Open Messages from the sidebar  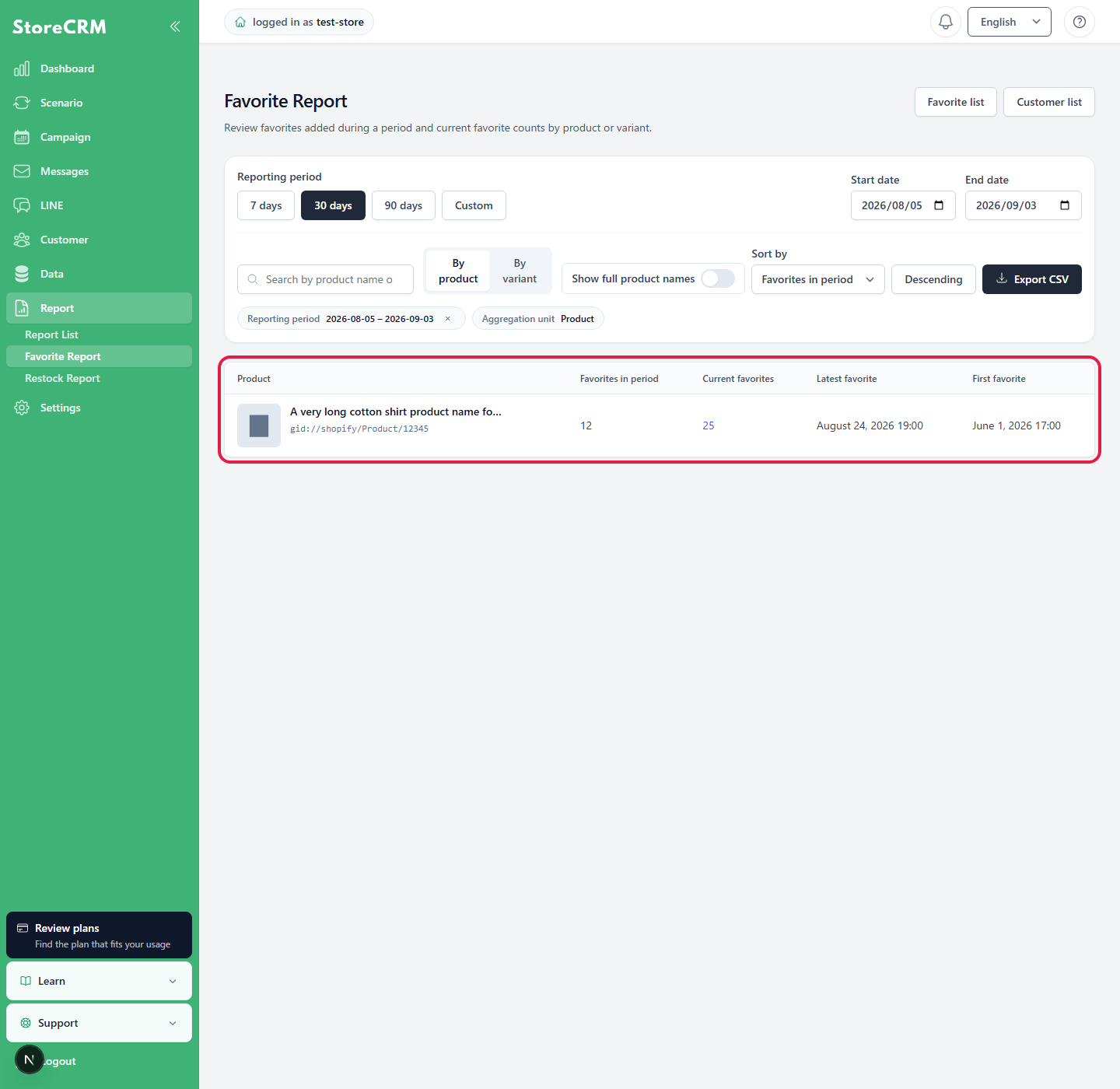point(99,171)
